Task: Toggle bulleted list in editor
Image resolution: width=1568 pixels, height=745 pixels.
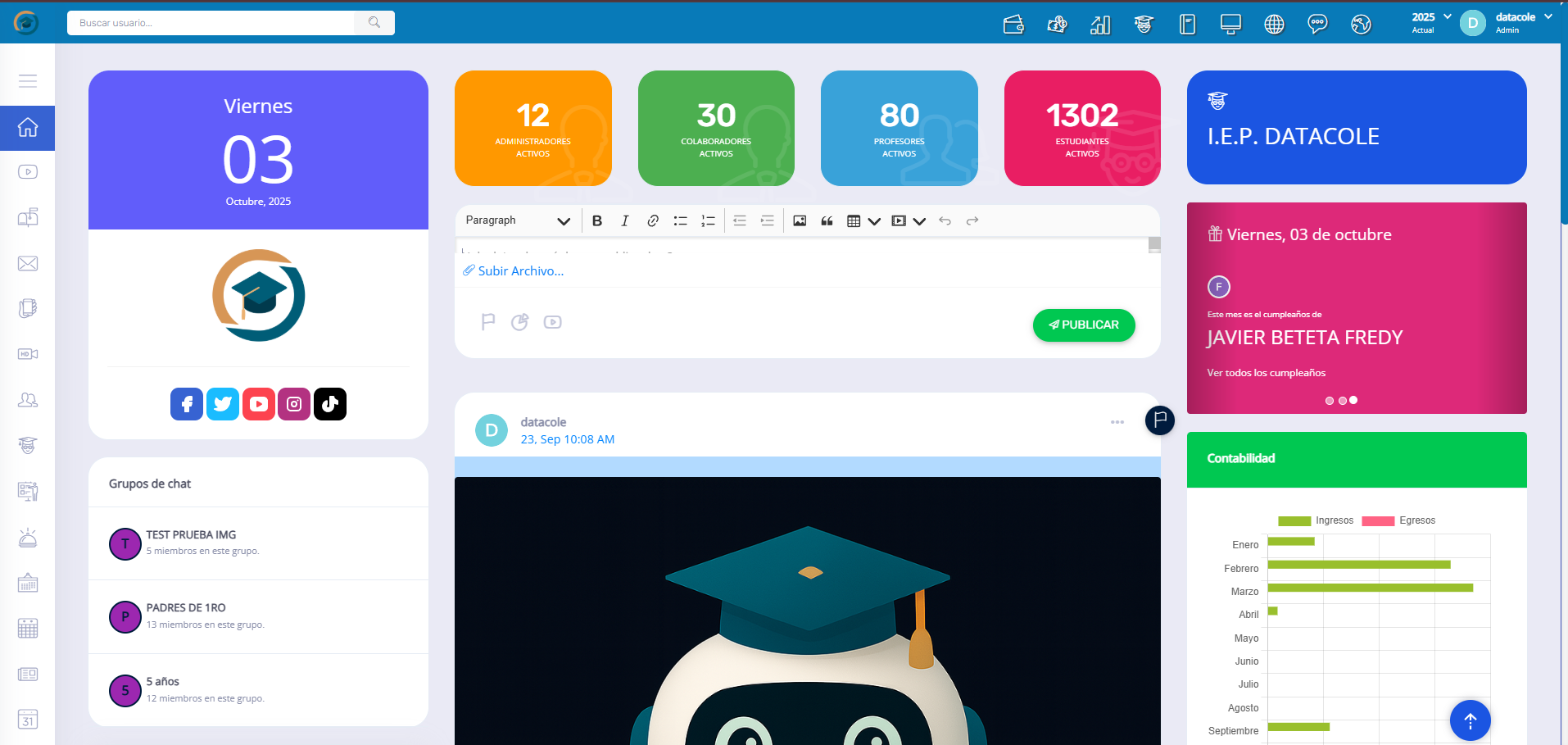Action: (x=681, y=220)
